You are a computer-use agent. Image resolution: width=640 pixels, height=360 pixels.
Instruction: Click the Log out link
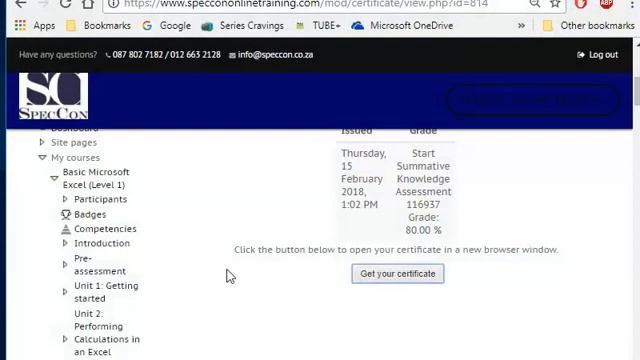[598, 55]
